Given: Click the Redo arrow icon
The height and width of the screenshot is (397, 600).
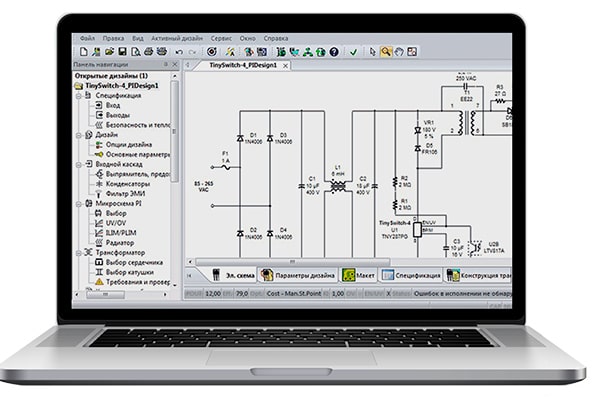Looking at the screenshot, I should pyautogui.click(x=192, y=52).
